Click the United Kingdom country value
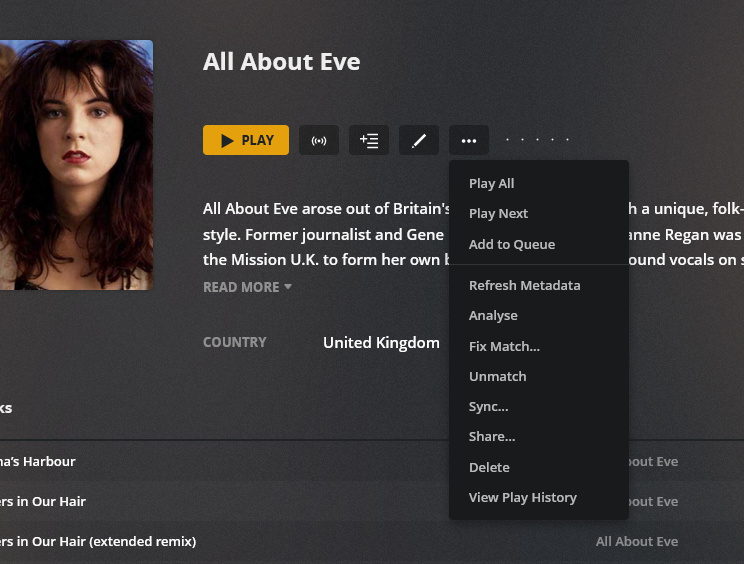Viewport: 744px width, 564px height. 381,342
